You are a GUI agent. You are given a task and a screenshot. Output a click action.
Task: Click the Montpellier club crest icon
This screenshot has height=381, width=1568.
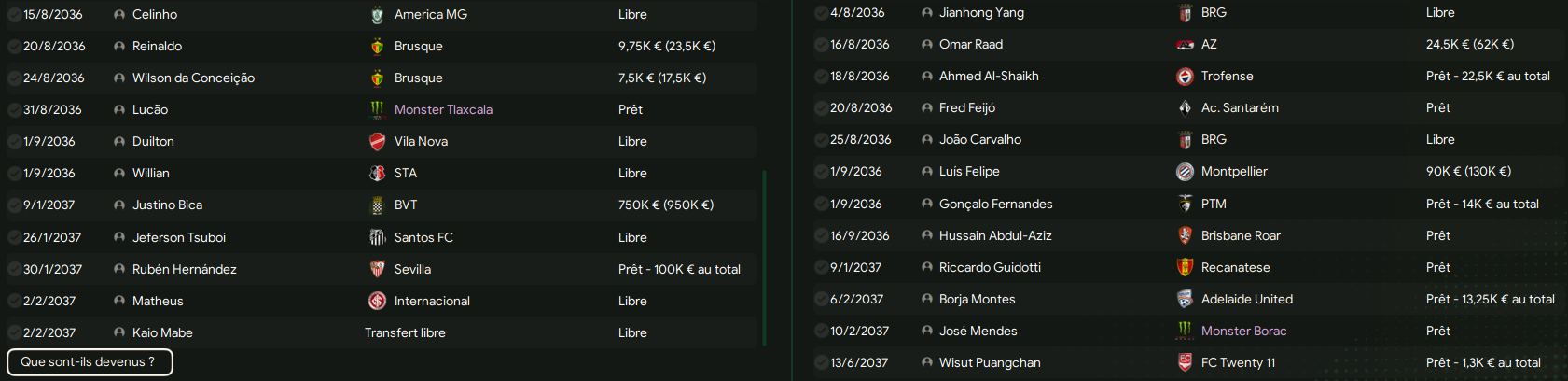[x=1185, y=172]
